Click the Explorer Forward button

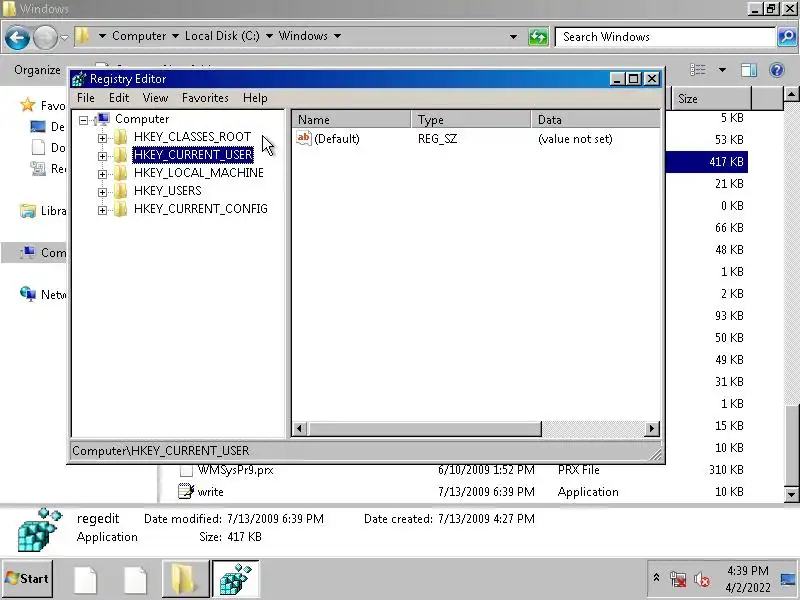coord(46,37)
